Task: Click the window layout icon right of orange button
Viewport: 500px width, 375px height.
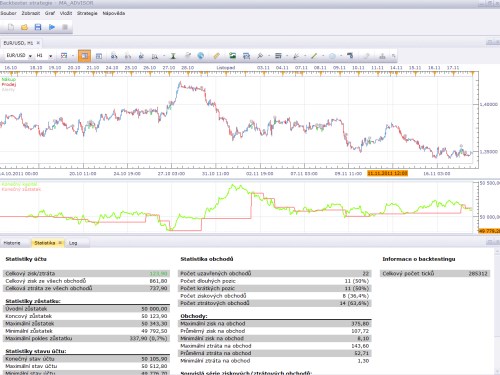Action: (99, 56)
